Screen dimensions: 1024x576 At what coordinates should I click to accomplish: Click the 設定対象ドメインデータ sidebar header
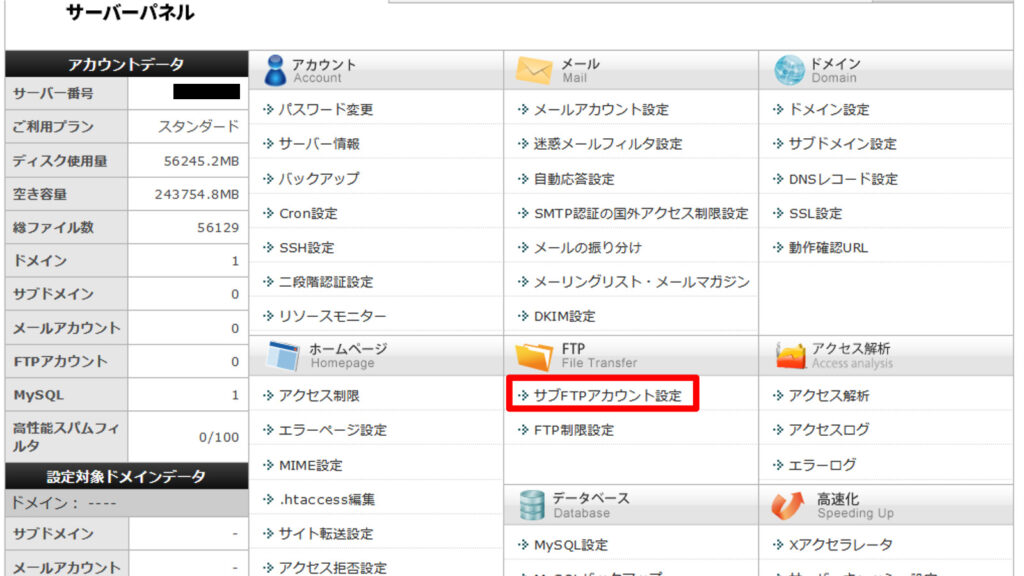(127, 476)
